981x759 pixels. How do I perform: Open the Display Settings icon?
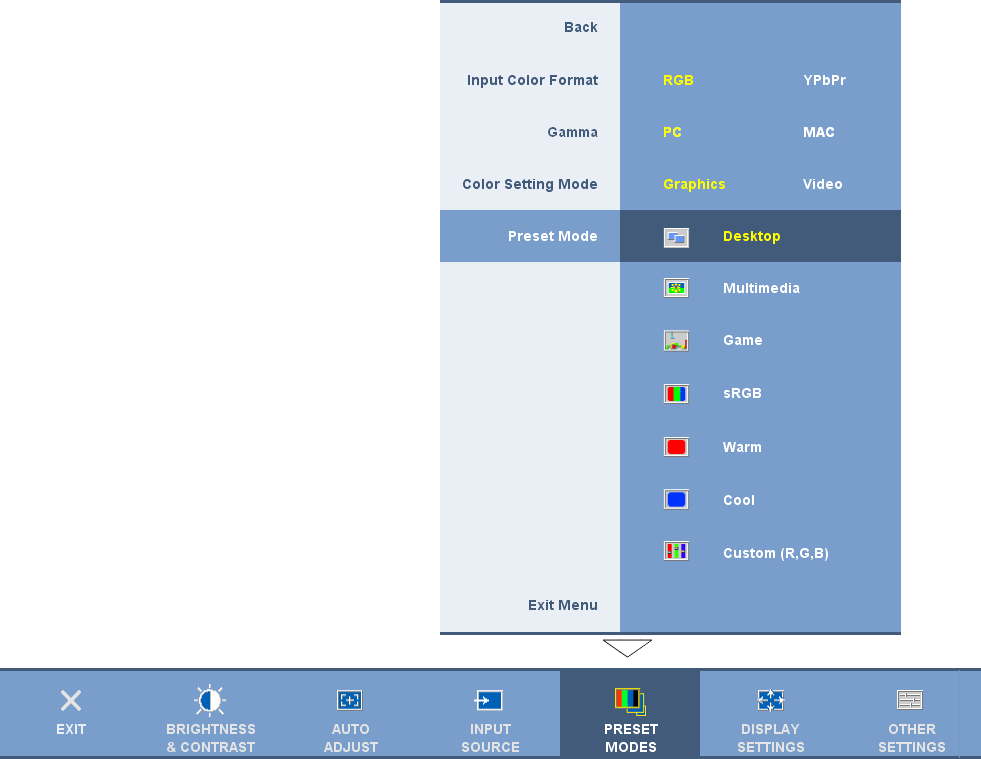[x=770, y=700]
